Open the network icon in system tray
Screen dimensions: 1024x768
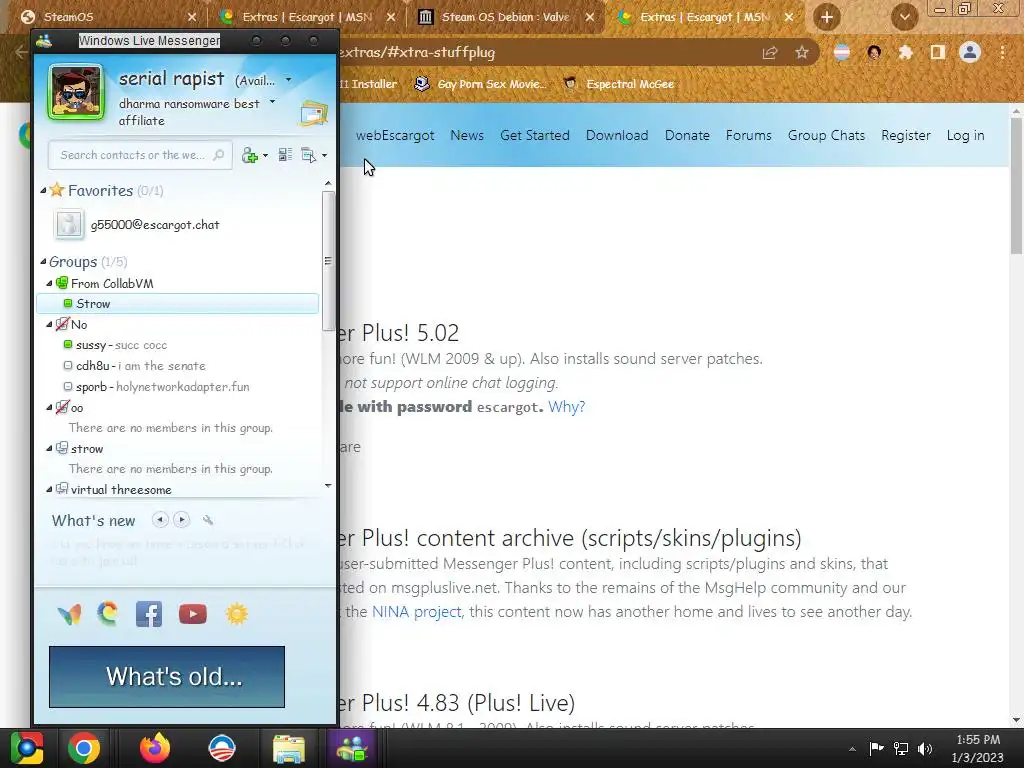[x=901, y=748]
